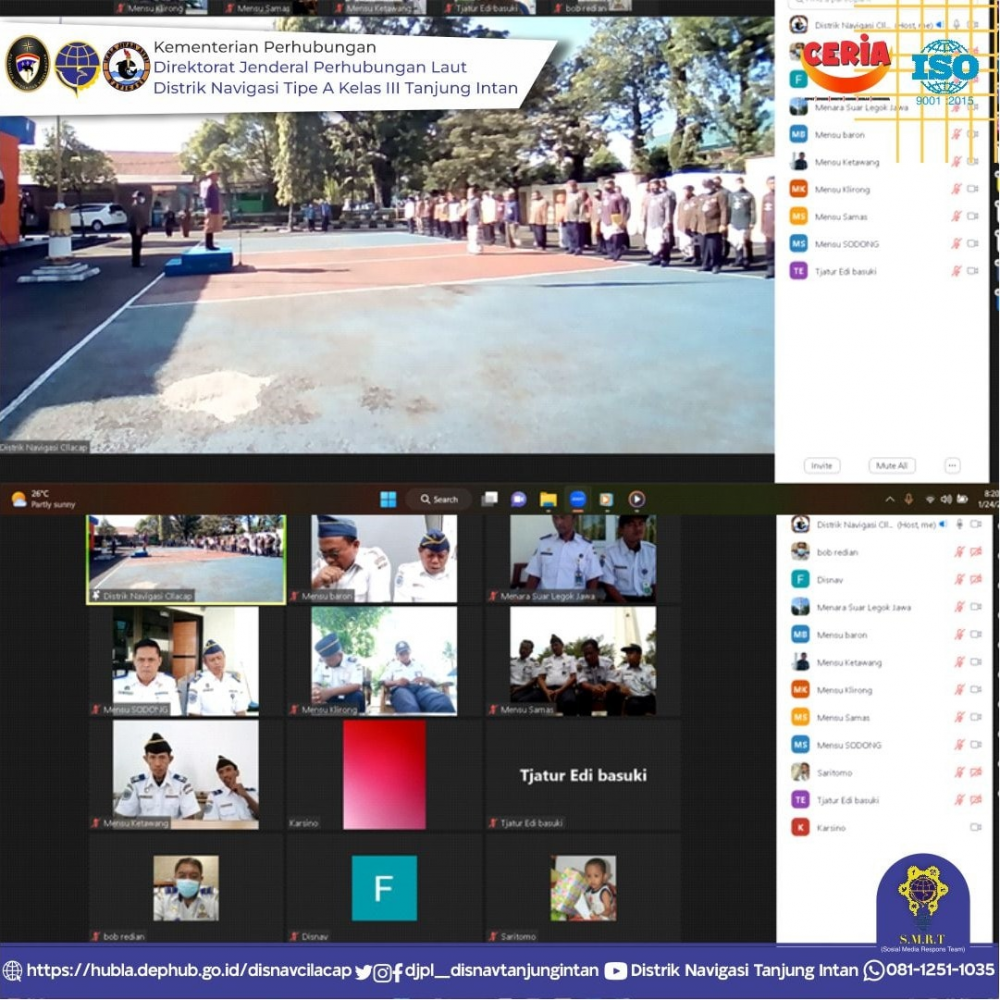Click Invite in the upper participants panel
This screenshot has height=1000, width=1000.
click(x=821, y=466)
